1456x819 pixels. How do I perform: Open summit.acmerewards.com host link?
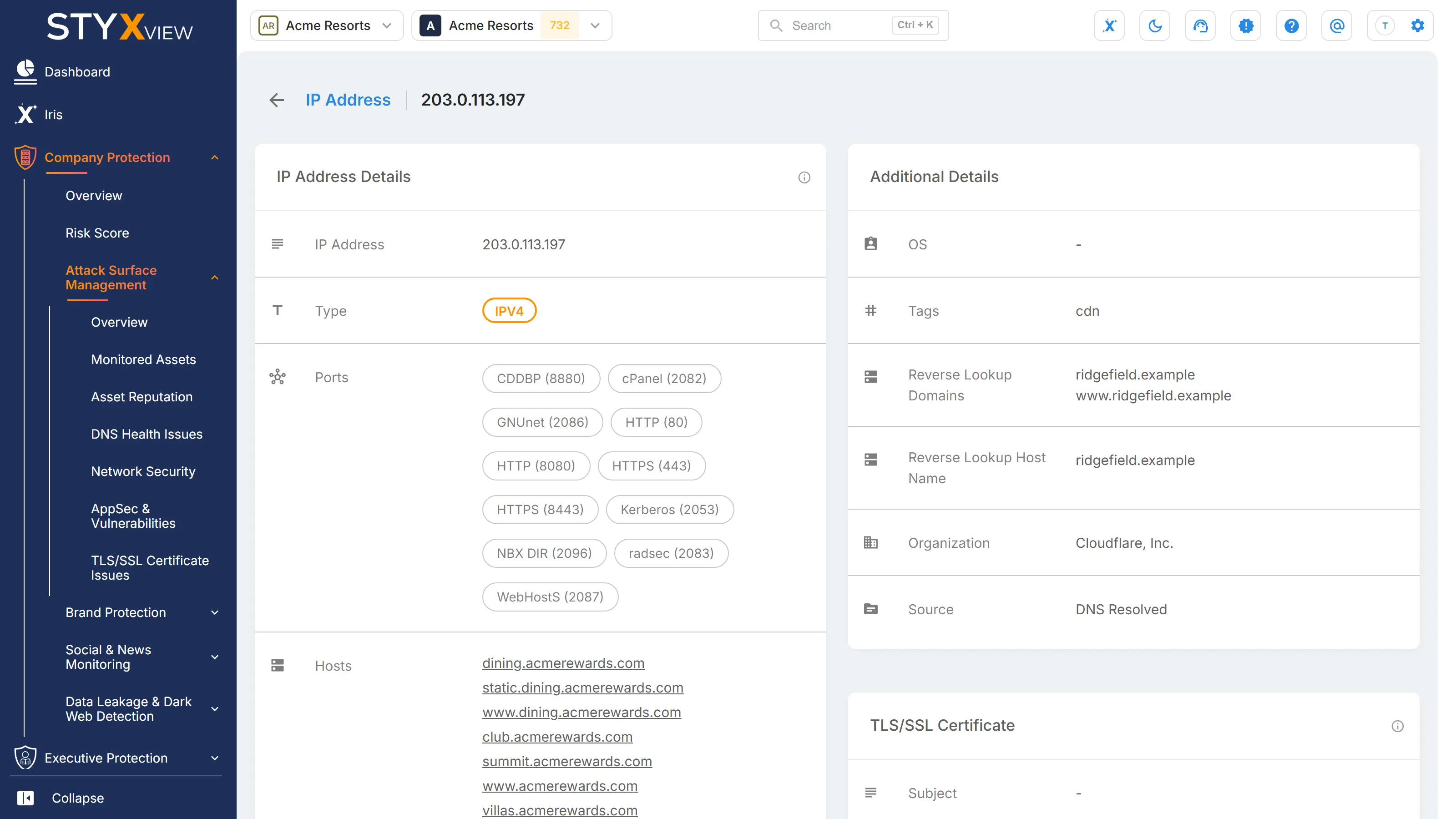[567, 761]
